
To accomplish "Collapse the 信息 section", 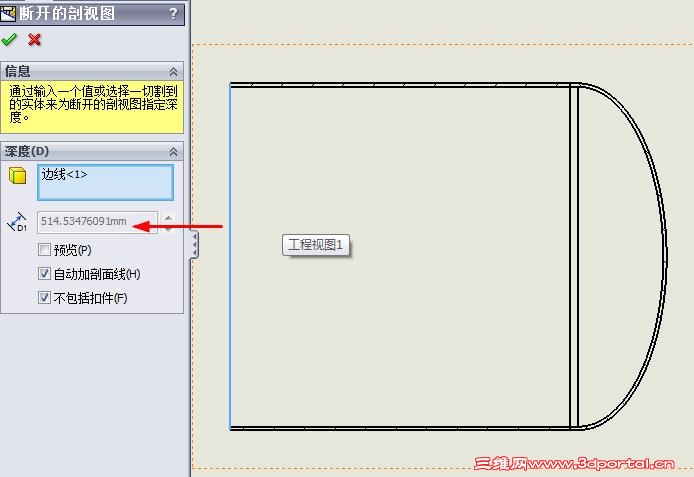I will click(173, 71).
